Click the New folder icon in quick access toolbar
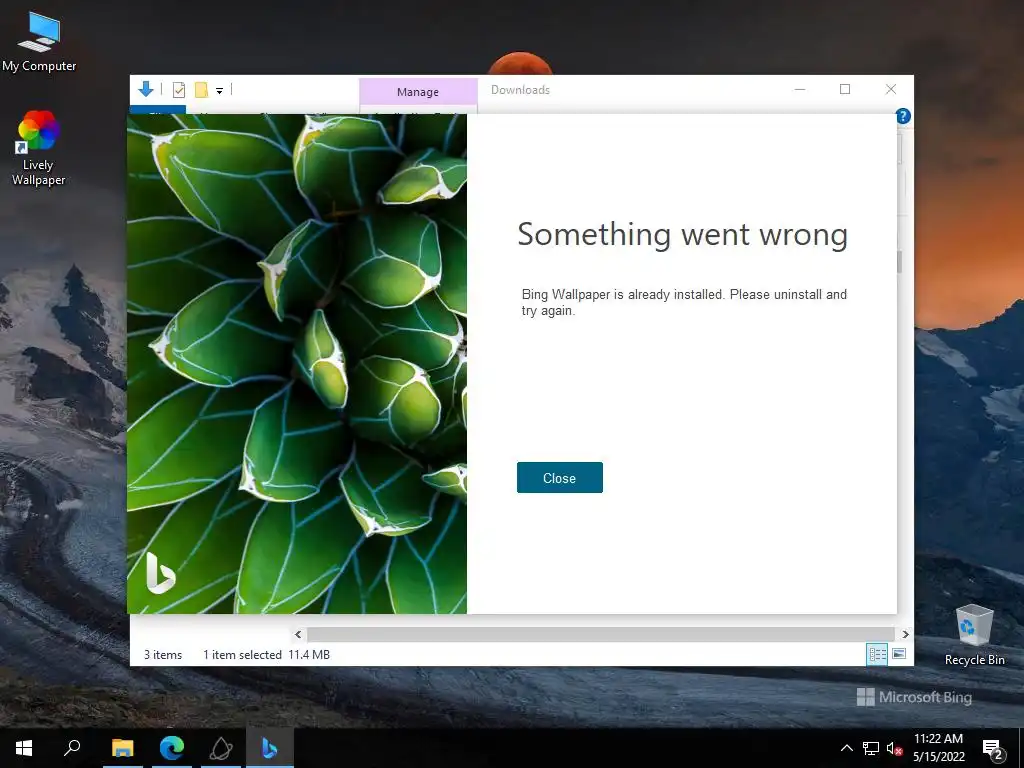The height and width of the screenshot is (768, 1024). (201, 90)
